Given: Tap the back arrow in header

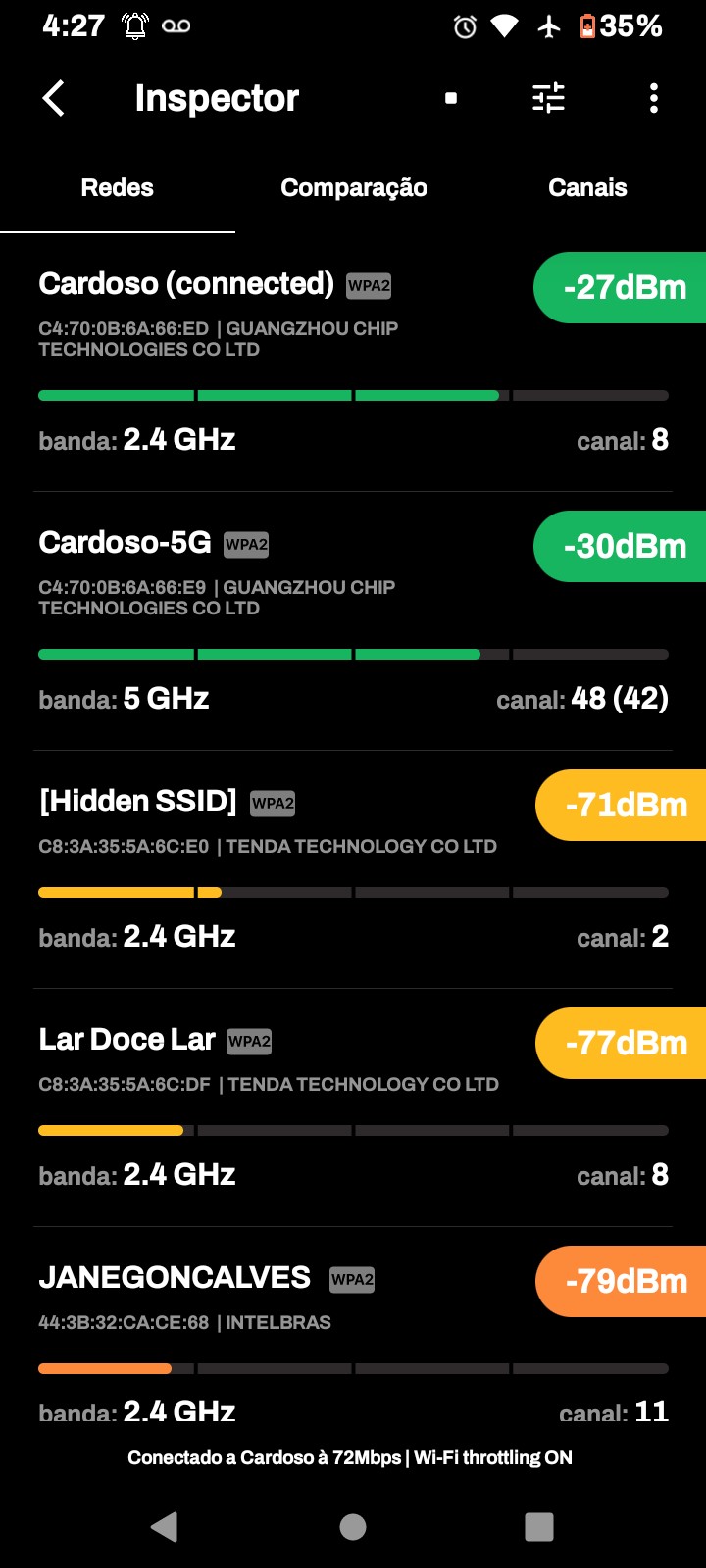Looking at the screenshot, I should pos(54,98).
